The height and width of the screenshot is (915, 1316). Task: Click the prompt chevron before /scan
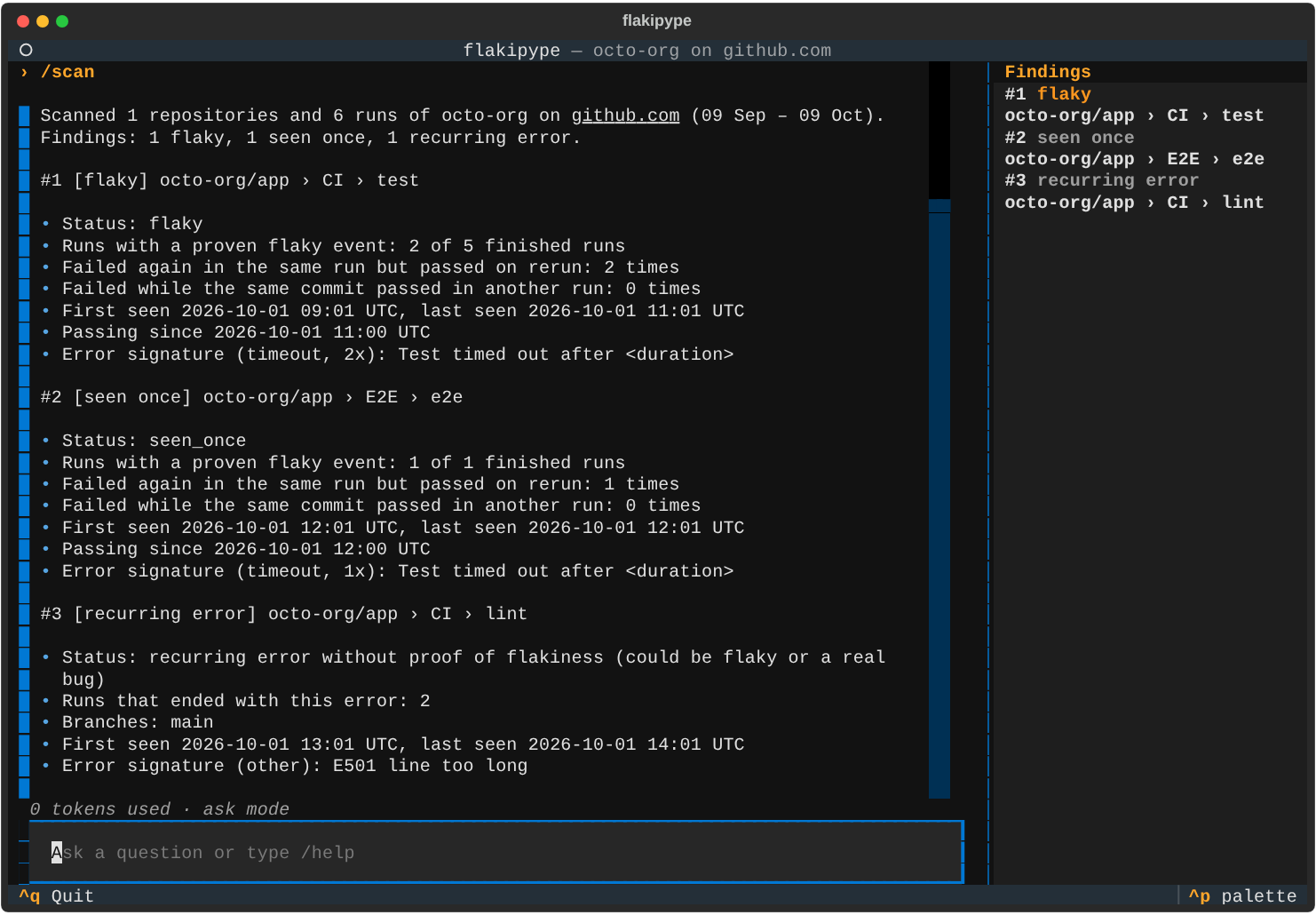(25, 72)
